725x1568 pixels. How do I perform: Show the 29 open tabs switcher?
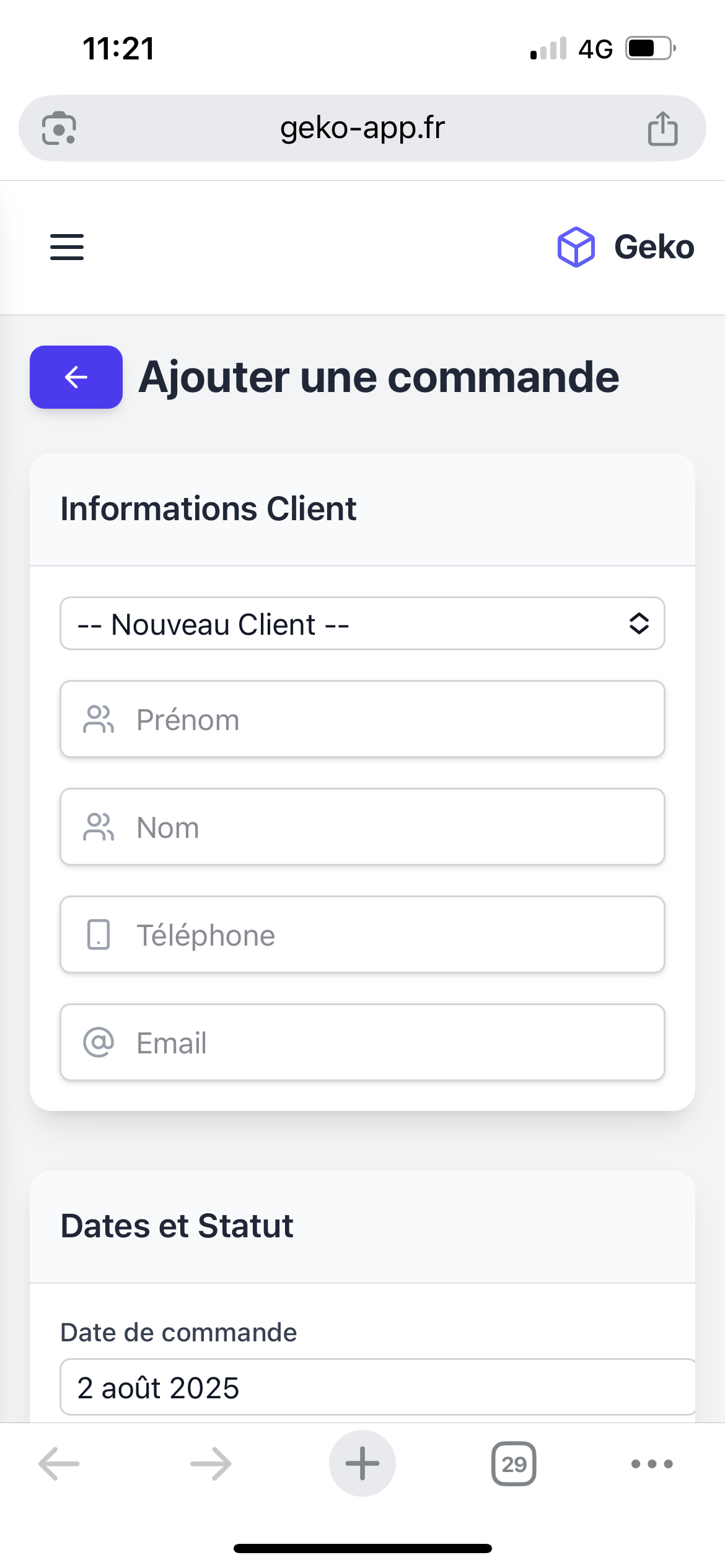pos(514,1463)
